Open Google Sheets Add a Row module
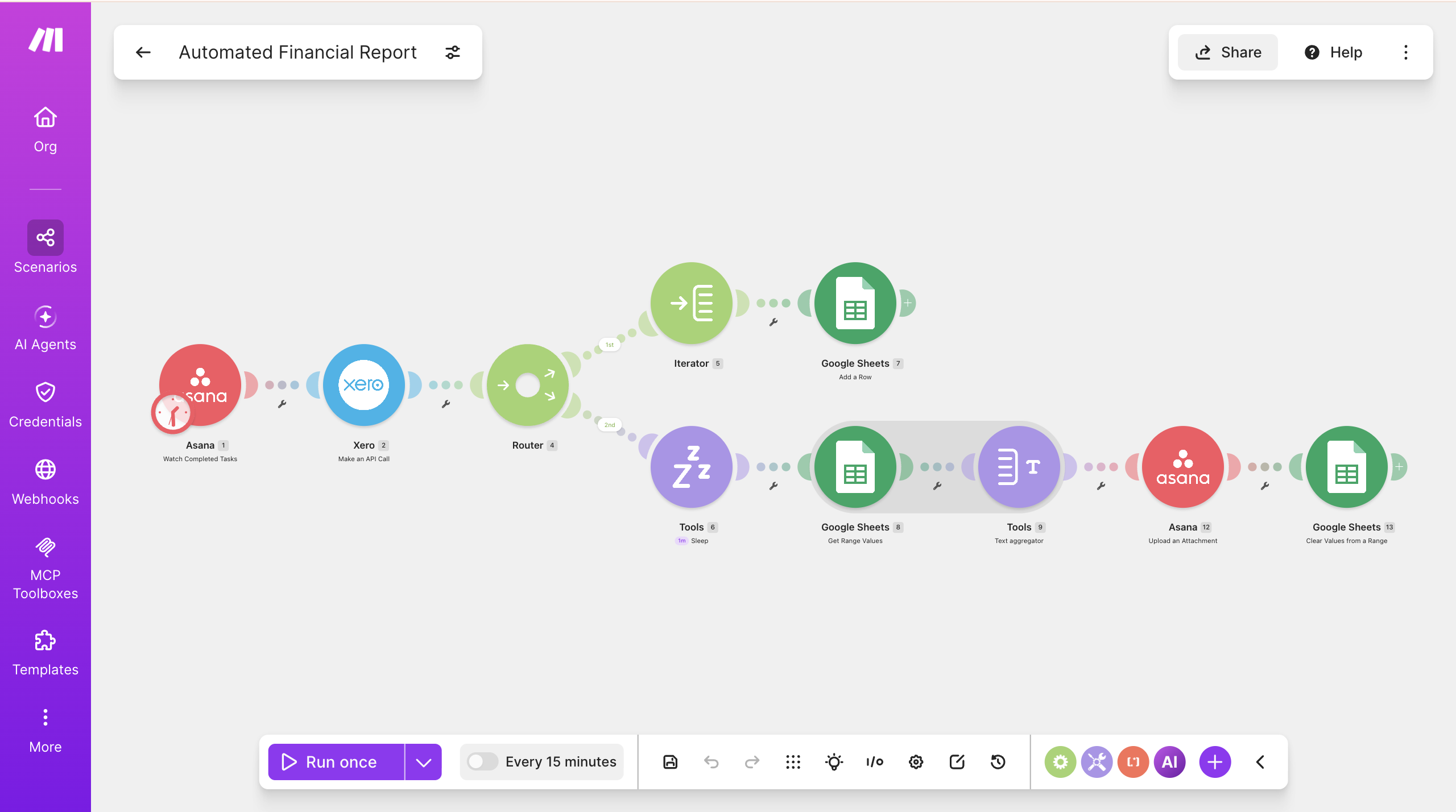The height and width of the screenshot is (812, 1456). click(855, 303)
